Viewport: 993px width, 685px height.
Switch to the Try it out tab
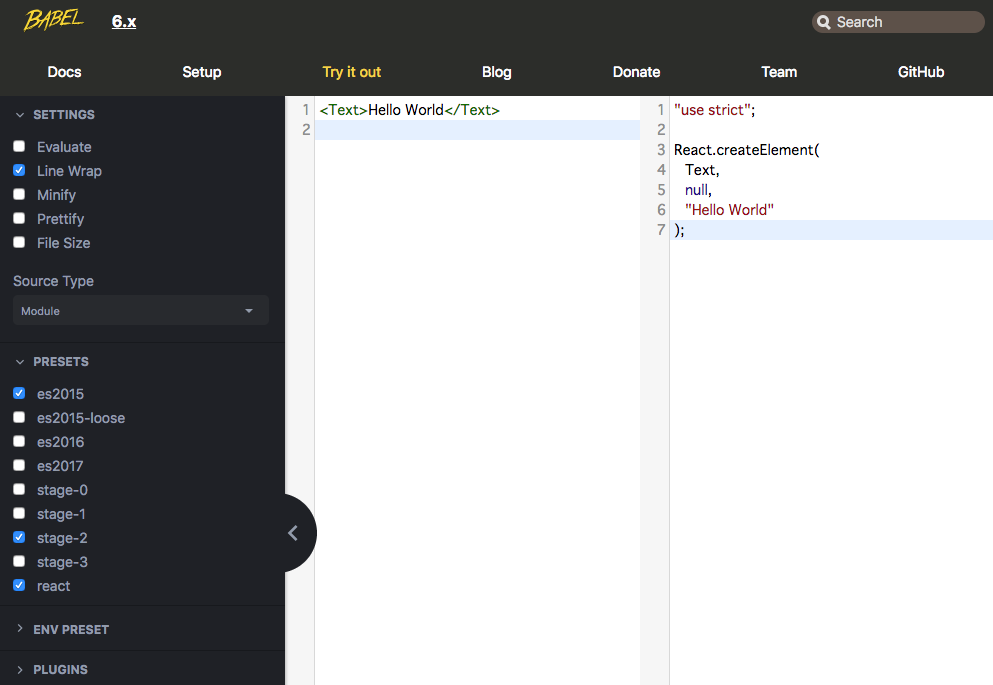(351, 71)
